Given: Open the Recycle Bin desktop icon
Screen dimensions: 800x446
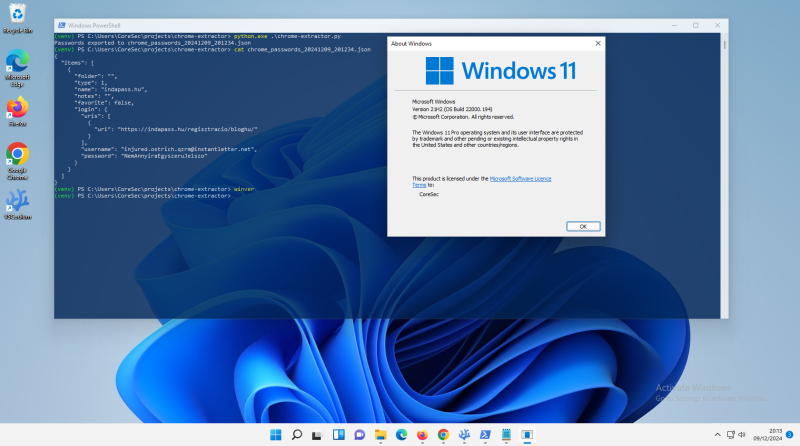Looking at the screenshot, I should click(x=17, y=18).
